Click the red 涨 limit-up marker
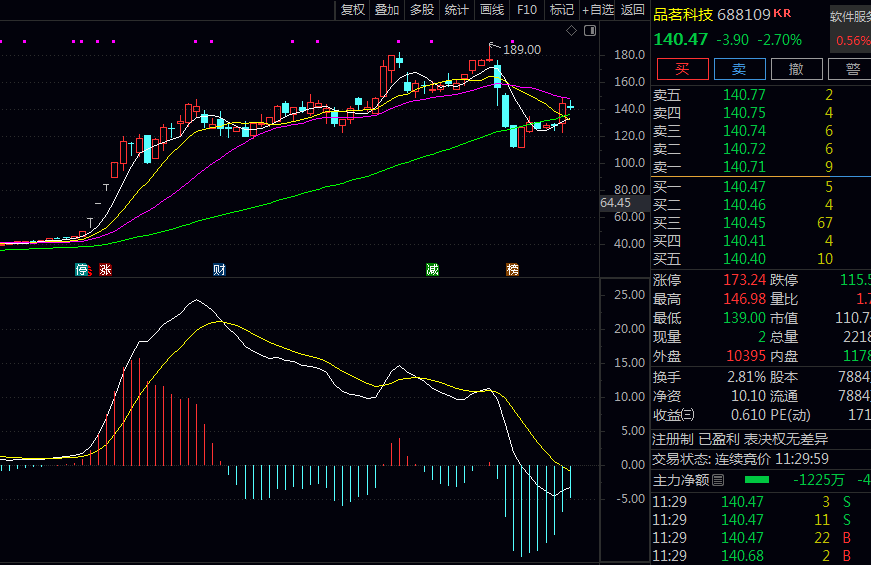Image resolution: width=871 pixels, height=565 pixels. click(105, 270)
